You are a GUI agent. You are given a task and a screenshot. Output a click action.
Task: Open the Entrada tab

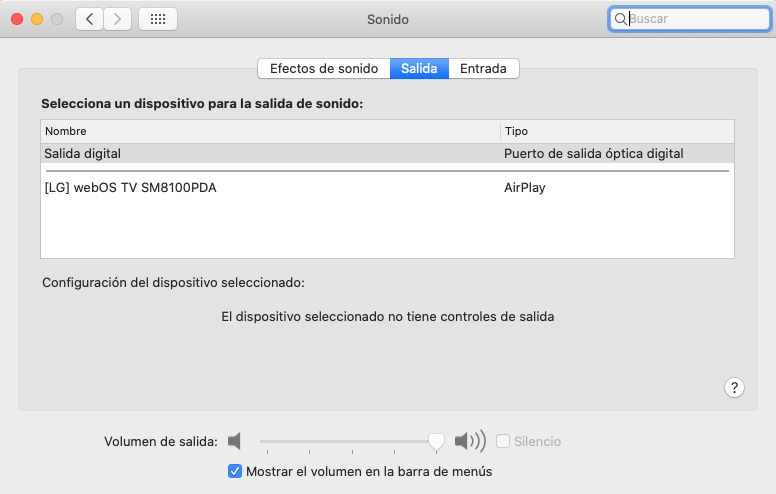[483, 69]
